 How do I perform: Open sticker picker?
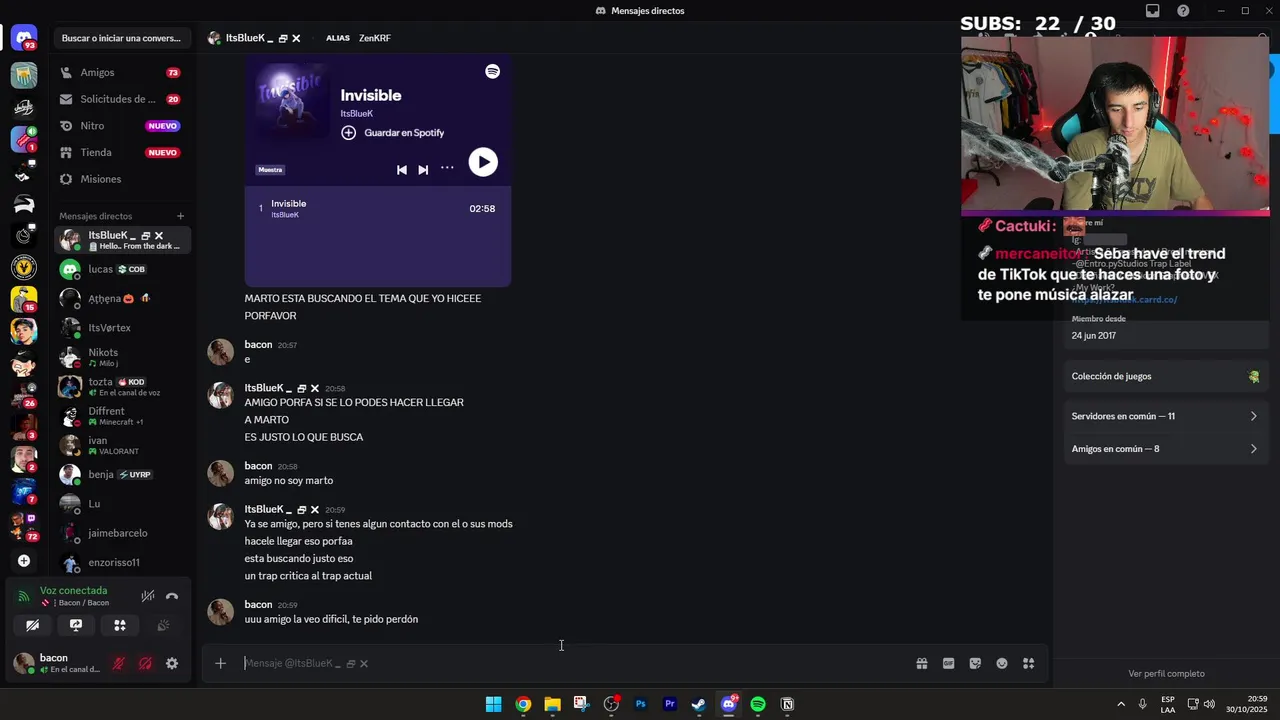click(x=975, y=663)
